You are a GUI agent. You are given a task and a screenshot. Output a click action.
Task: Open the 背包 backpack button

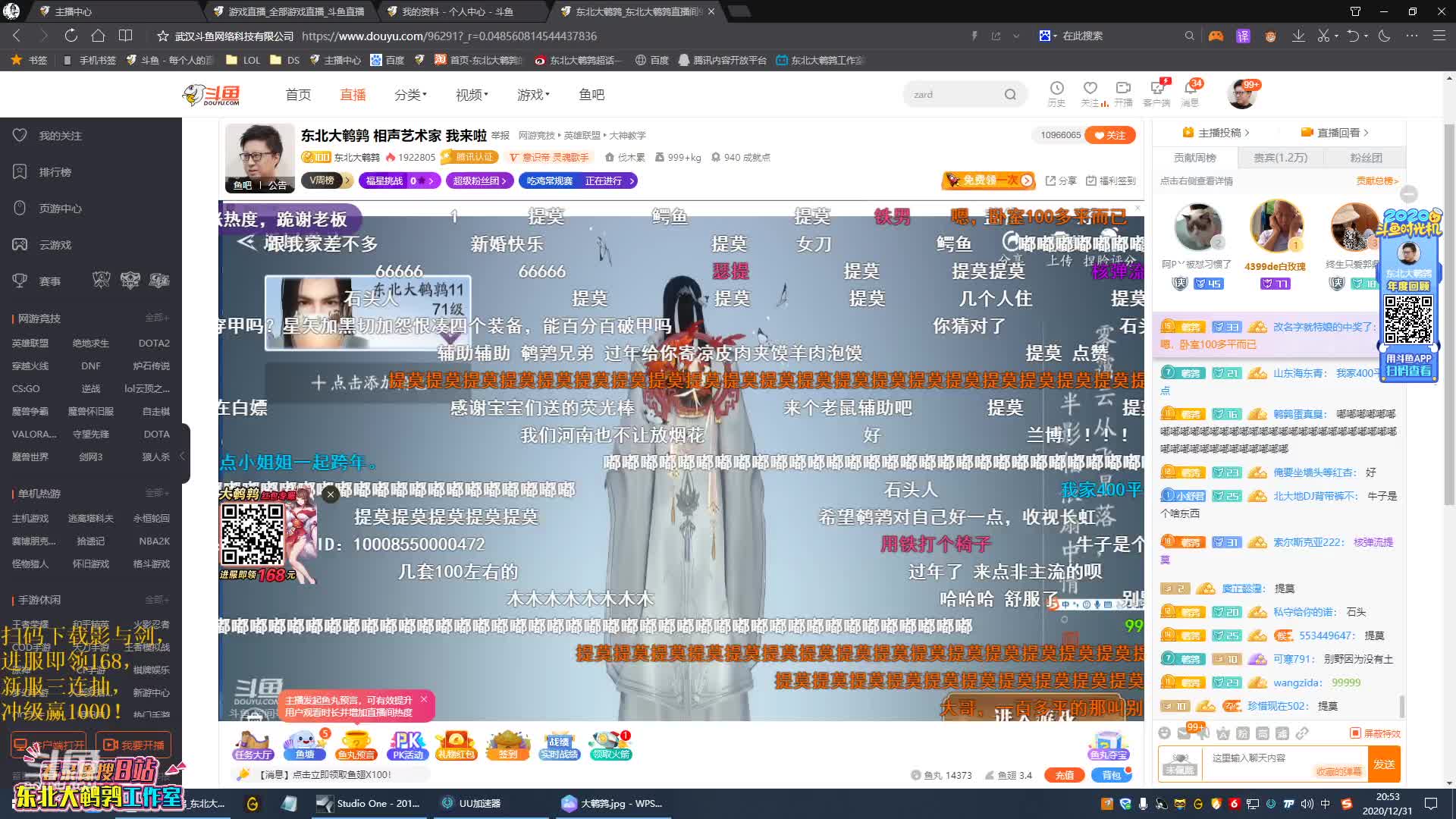(1111, 775)
